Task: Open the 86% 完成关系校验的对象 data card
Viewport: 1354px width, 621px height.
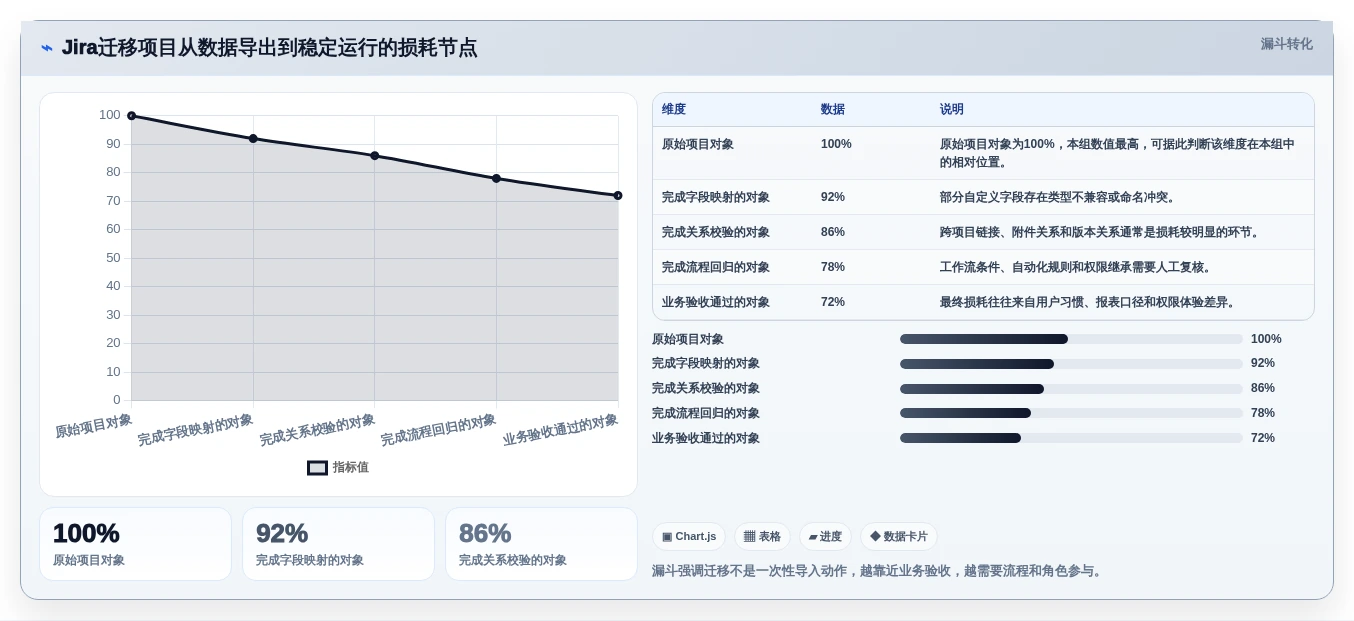Action: click(541, 544)
